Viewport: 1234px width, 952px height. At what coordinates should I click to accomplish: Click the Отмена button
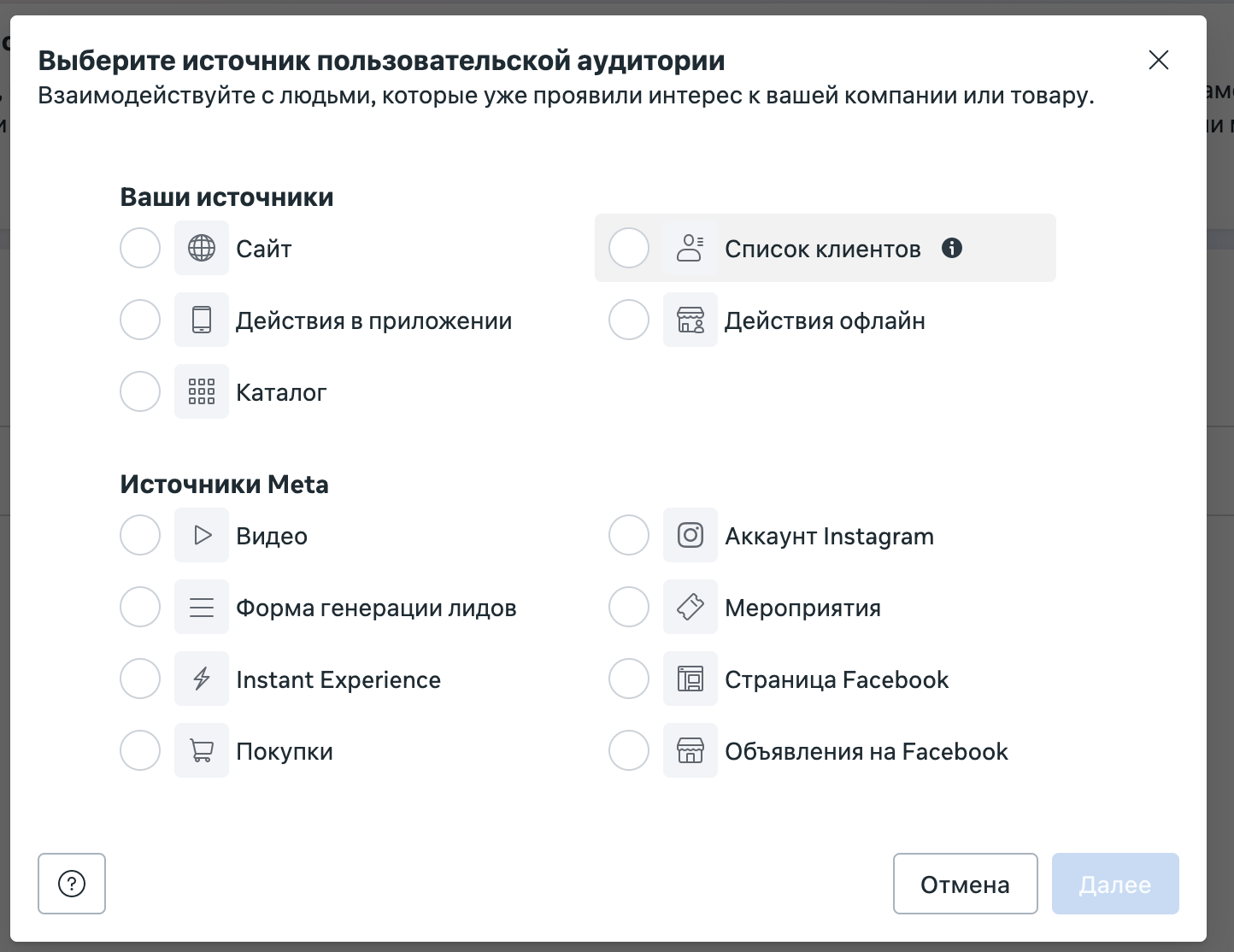tap(966, 884)
